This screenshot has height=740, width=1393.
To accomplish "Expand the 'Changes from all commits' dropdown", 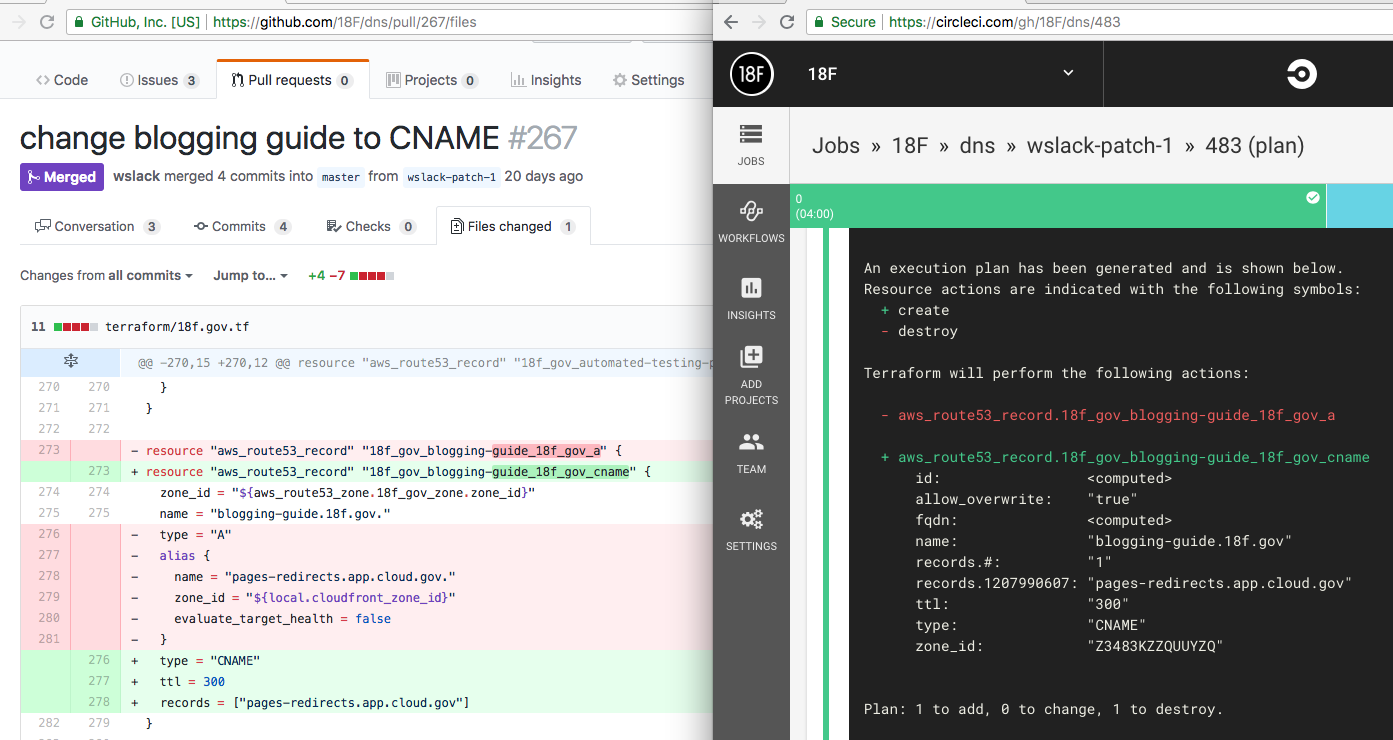I will tap(107, 276).
